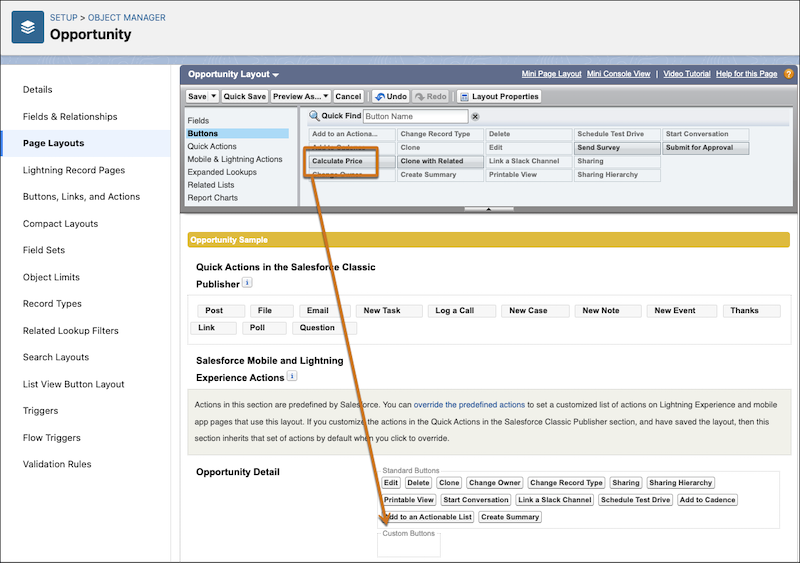This screenshot has height=563, width=800.
Task: Click the Create Summary palette item
Action: pyautogui.click(x=440, y=175)
